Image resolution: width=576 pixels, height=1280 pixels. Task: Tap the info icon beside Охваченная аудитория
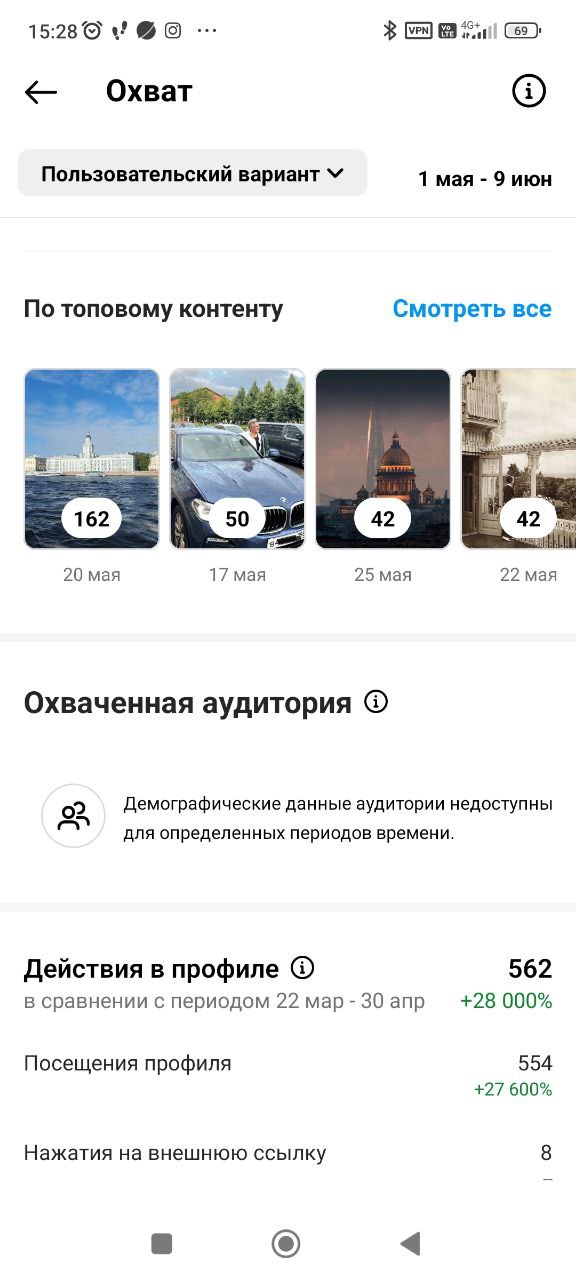tap(376, 702)
